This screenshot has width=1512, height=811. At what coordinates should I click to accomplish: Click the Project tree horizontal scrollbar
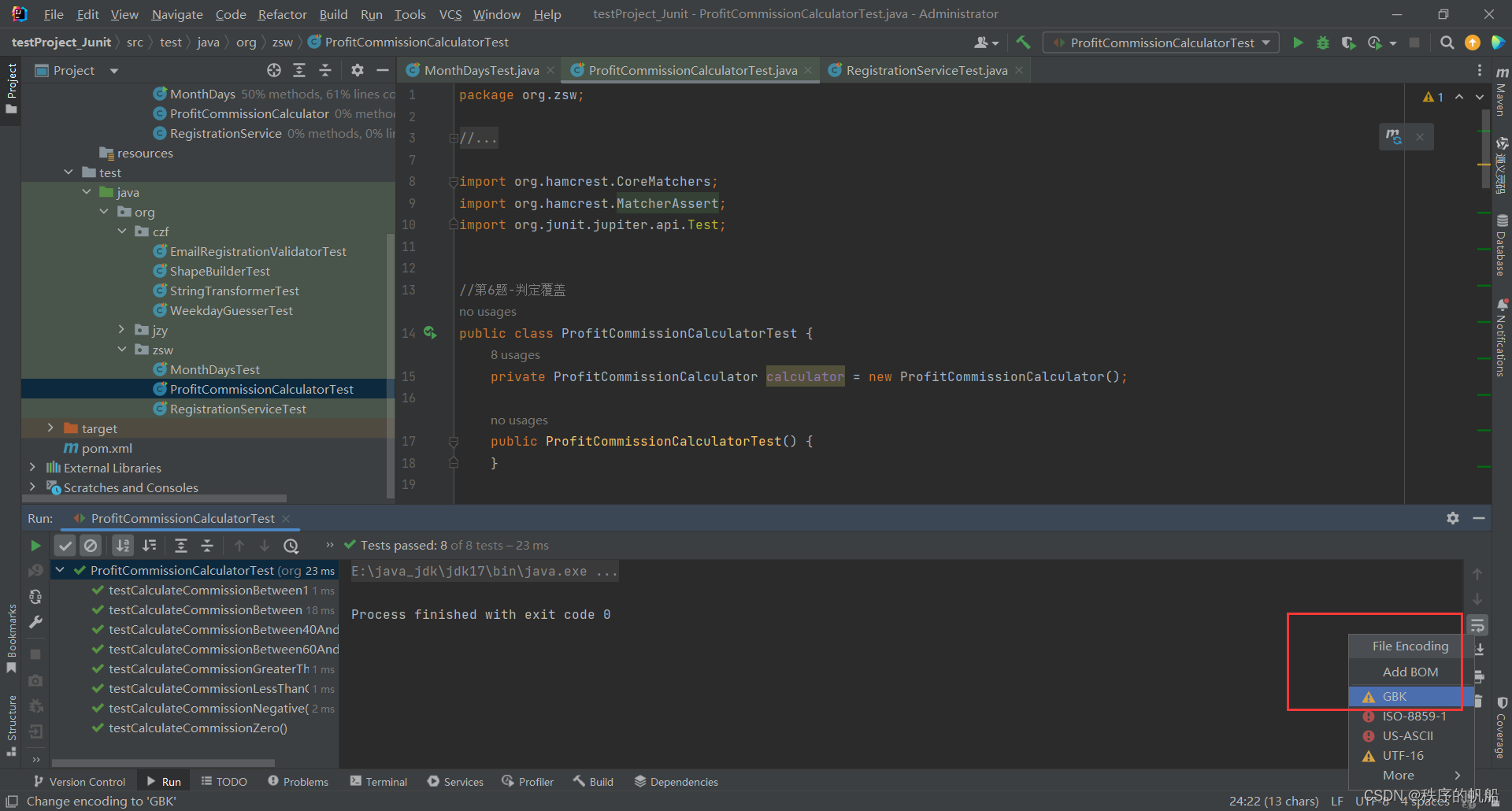(154, 498)
